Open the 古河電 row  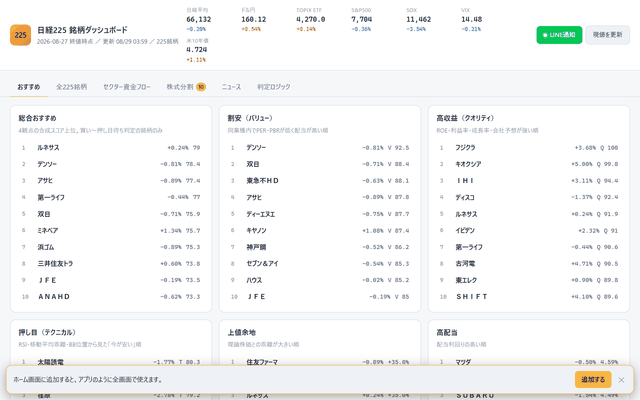pos(529,264)
